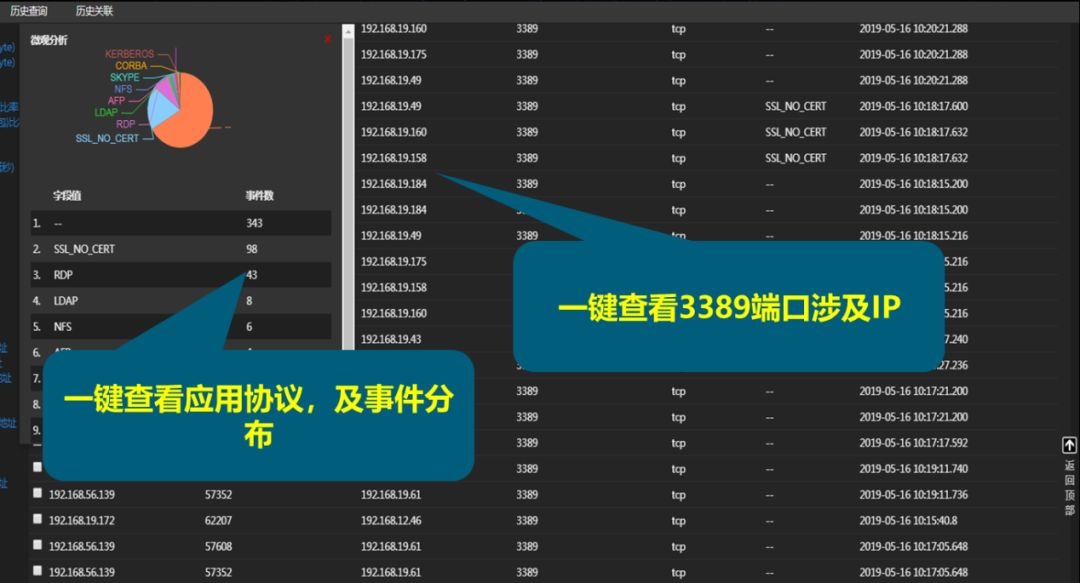Open the 历史查询 tab
1080x583 pixels.
click(x=29, y=11)
